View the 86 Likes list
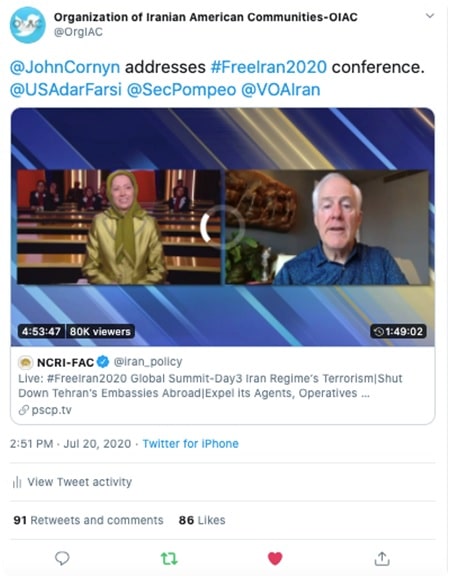Viewport: 450px width, 578px height. click(202, 520)
